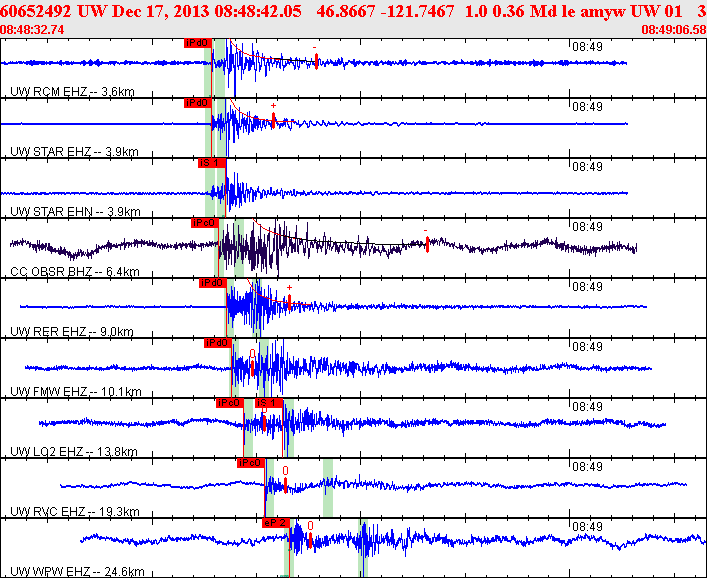Click the station label UW RVC EHZ -- 19.3km
The image size is (707, 578).
(x=75, y=512)
